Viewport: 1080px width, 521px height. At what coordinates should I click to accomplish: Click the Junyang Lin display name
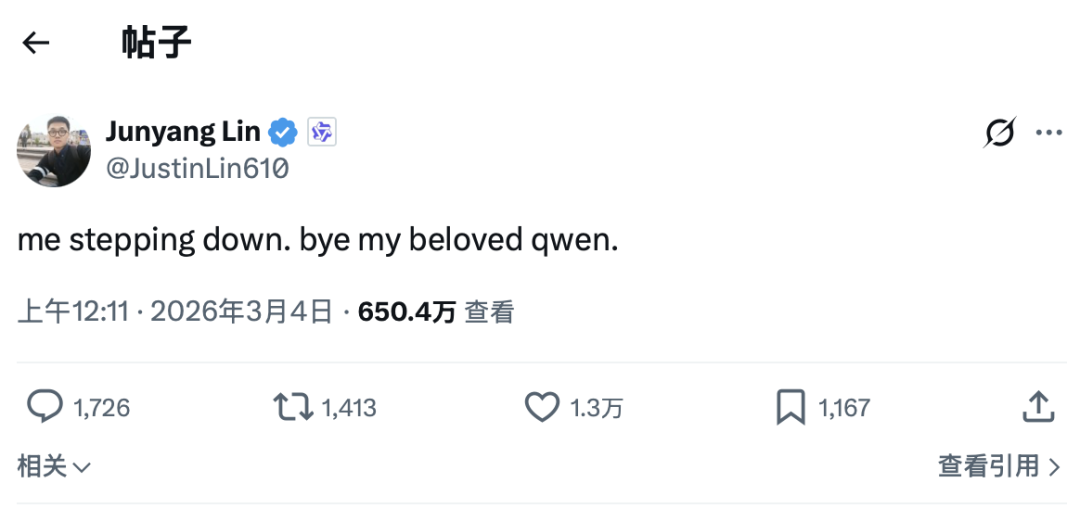pos(183,131)
